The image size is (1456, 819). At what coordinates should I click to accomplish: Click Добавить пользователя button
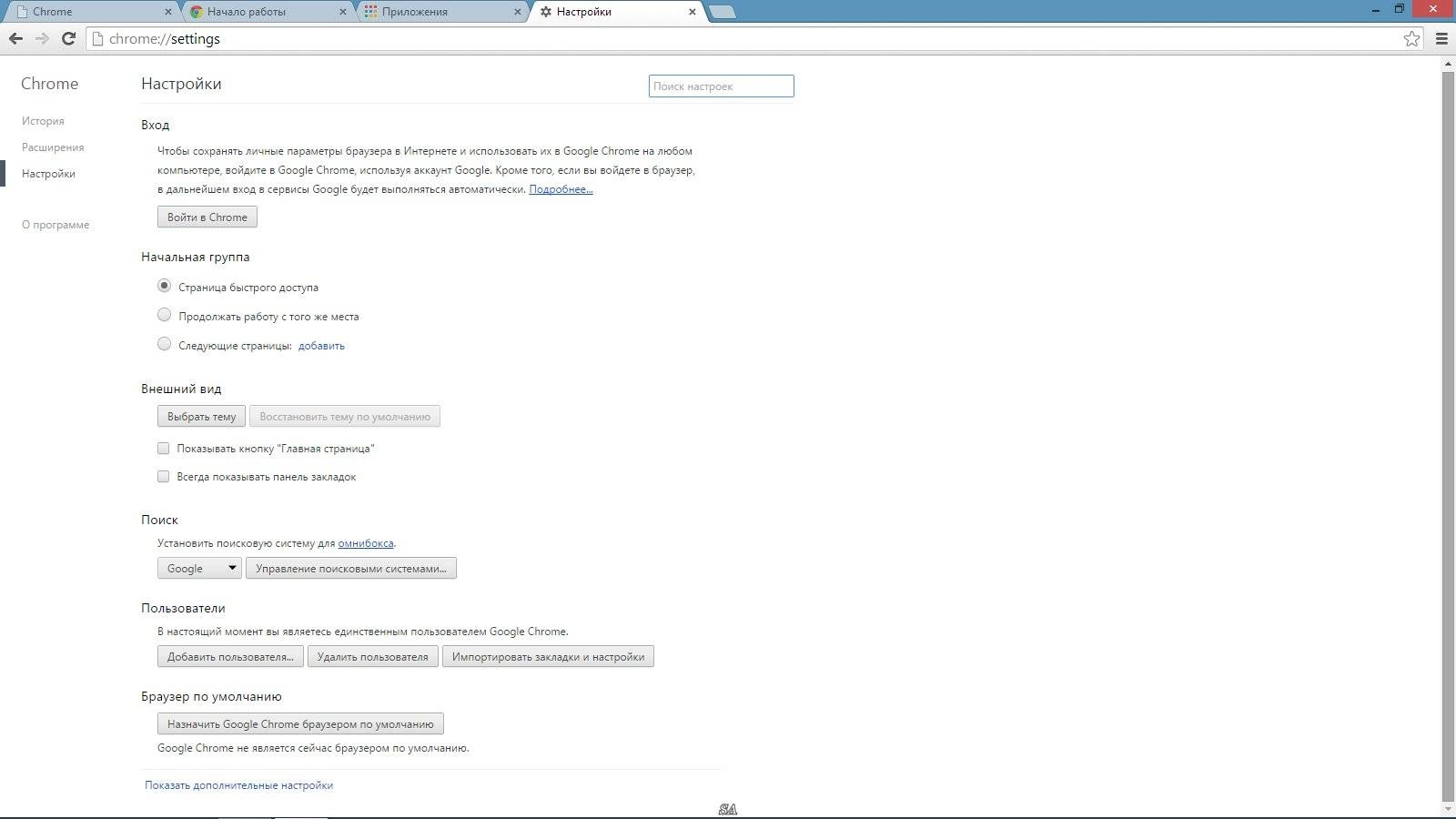click(x=230, y=656)
